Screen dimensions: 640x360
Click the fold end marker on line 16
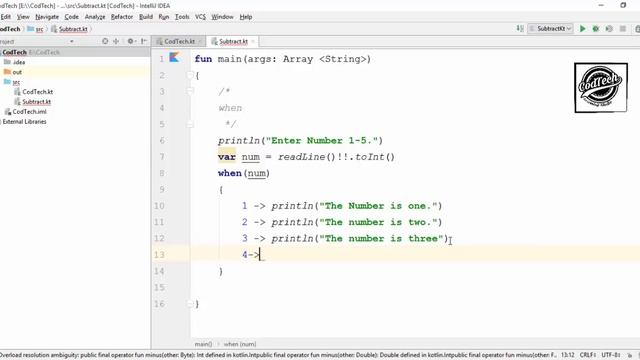click(190, 304)
